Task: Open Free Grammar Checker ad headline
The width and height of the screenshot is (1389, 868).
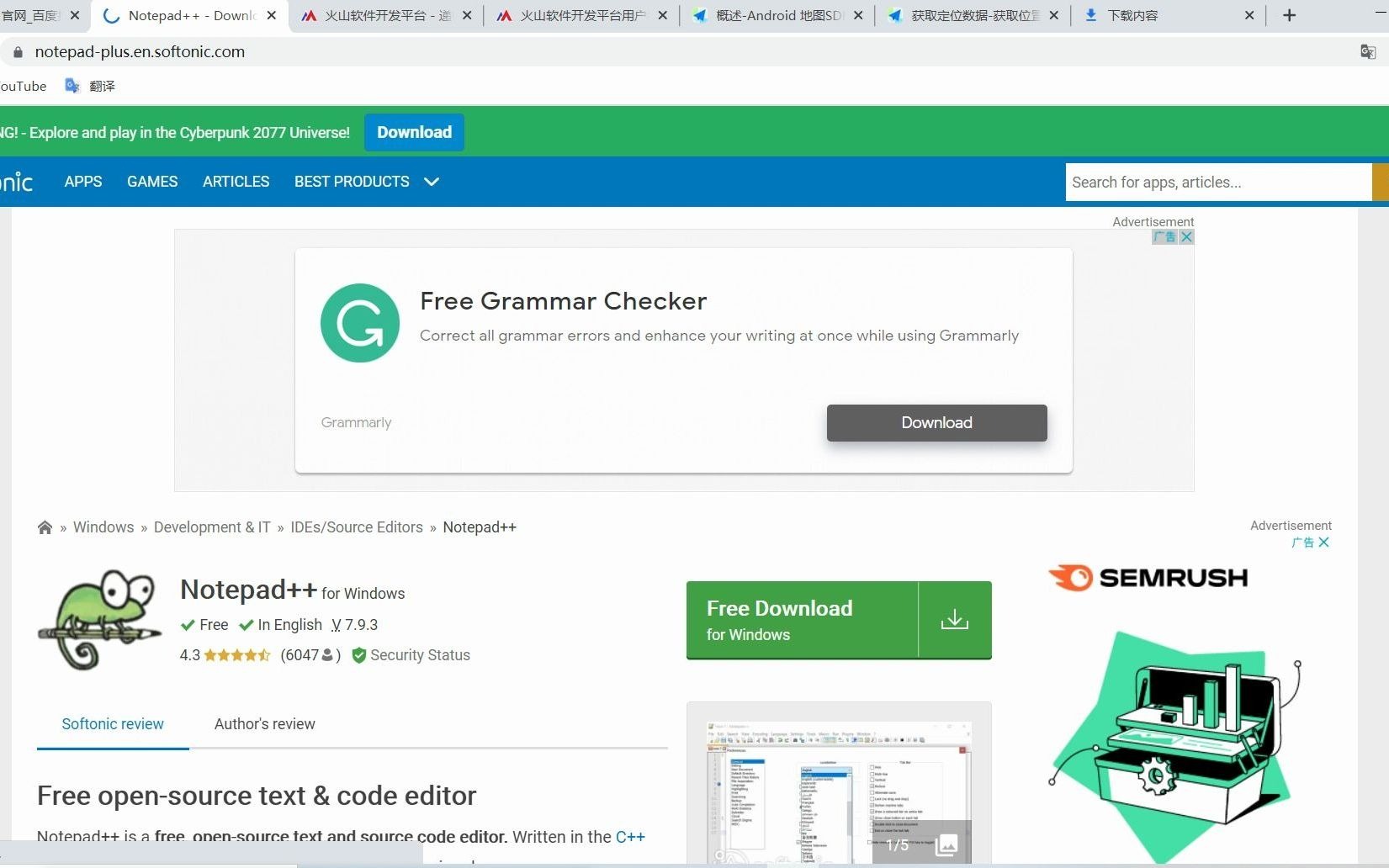Action: click(x=563, y=301)
